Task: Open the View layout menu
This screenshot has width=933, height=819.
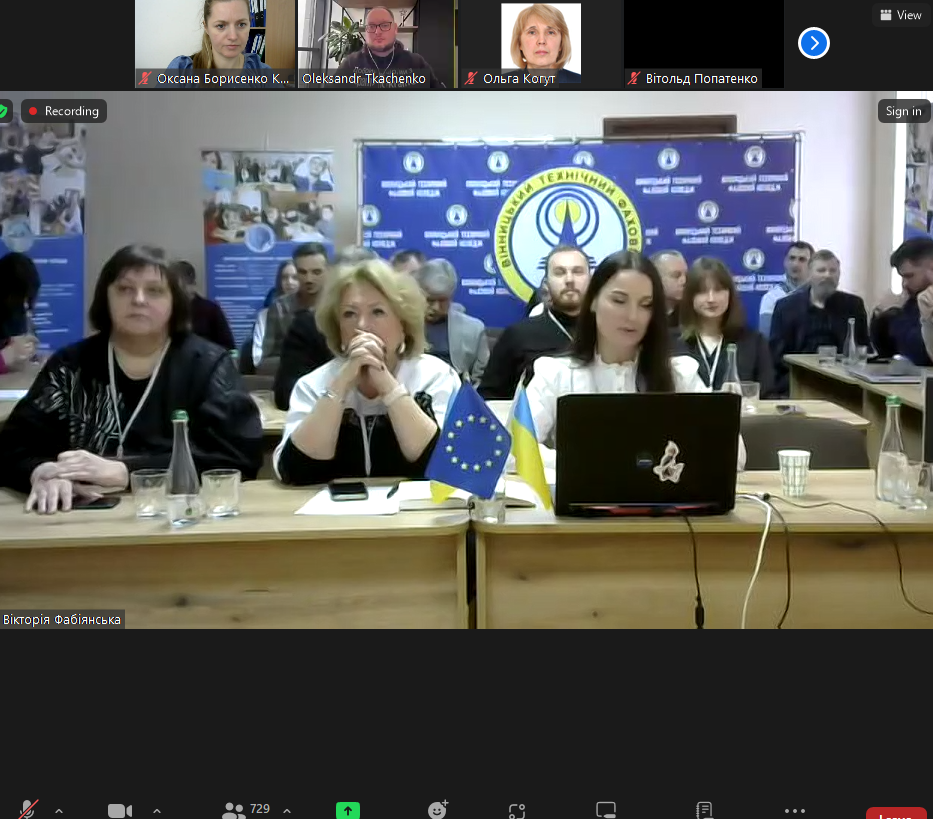Action: click(x=900, y=15)
